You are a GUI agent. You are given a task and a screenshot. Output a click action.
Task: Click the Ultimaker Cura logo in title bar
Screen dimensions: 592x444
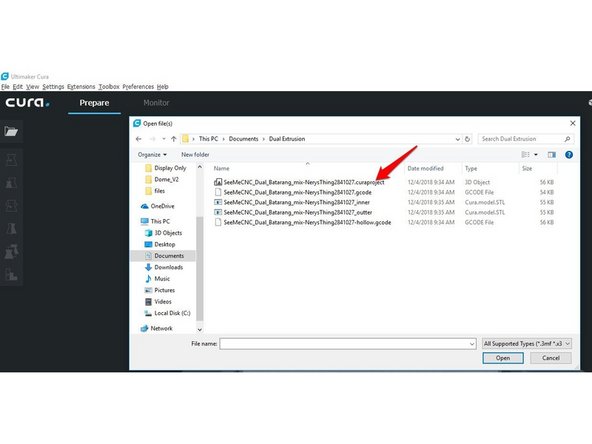[5, 76]
